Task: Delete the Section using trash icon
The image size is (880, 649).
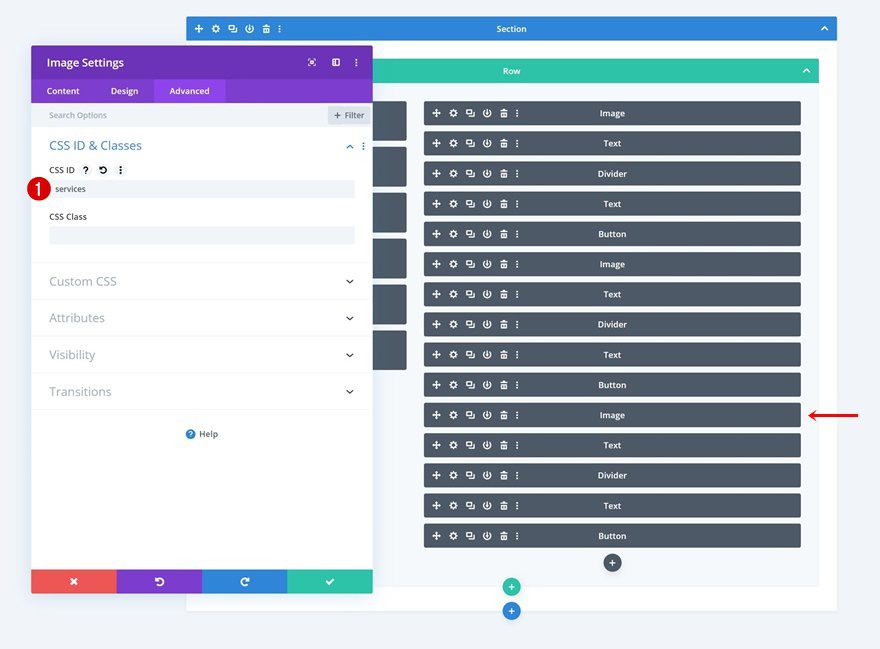Action: tap(266, 29)
